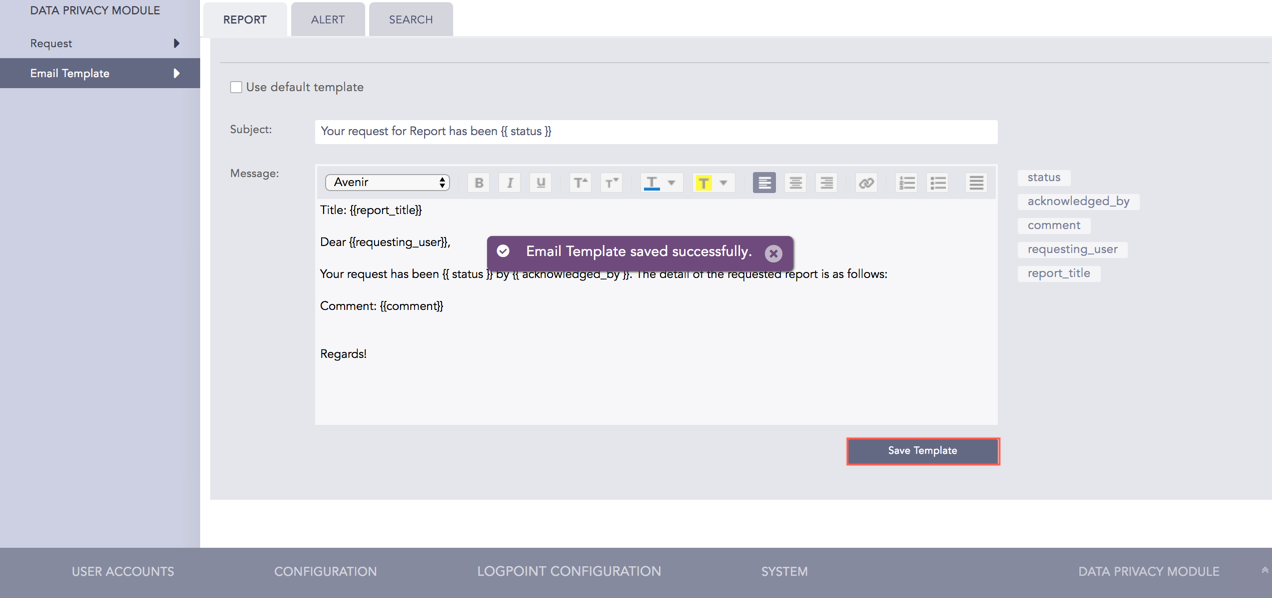The height and width of the screenshot is (598, 1272).
Task: Apply a numbered list
Action: [x=906, y=182]
